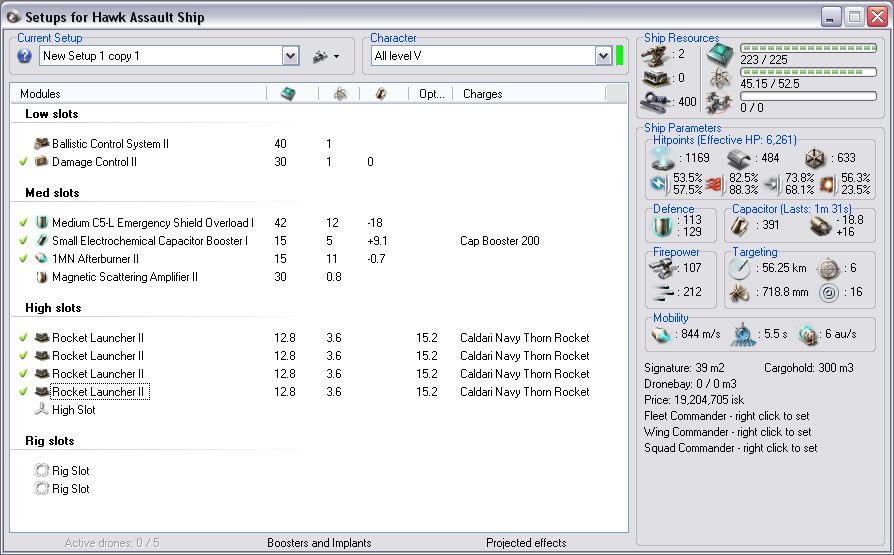Select the Magnetic Scattering Amplifier II row
Image resolution: width=894 pixels, height=555 pixels.
click(319, 277)
